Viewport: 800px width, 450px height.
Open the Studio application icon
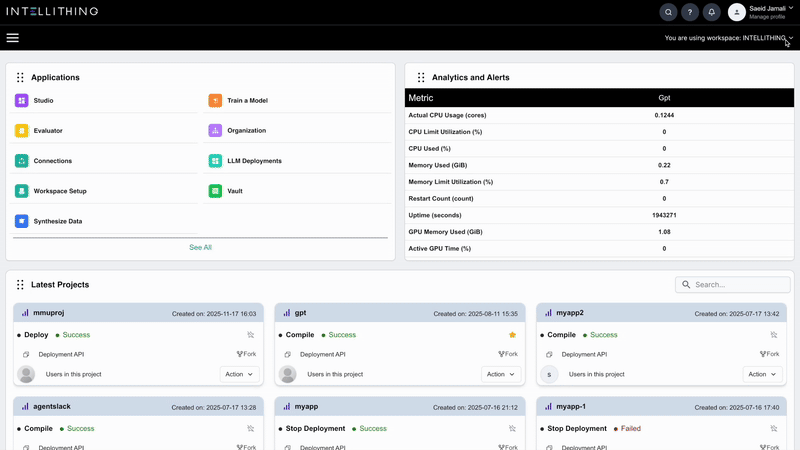pyautogui.click(x=22, y=101)
